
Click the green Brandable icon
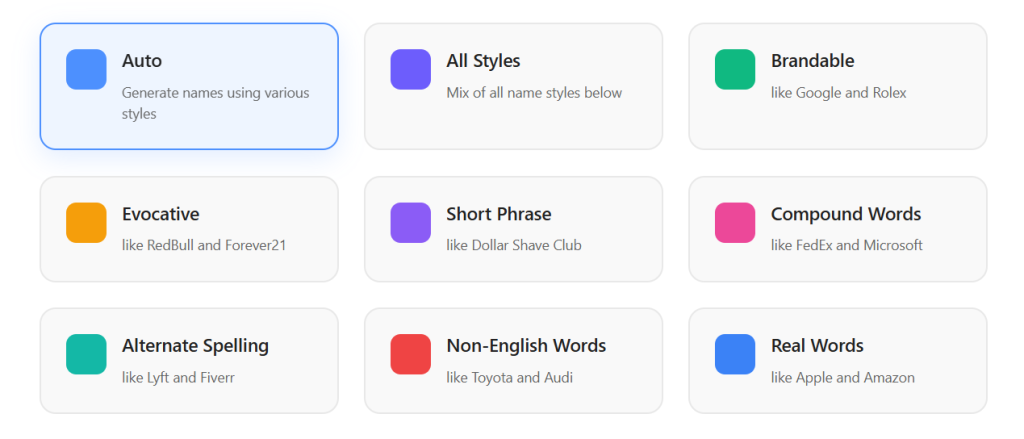click(x=735, y=69)
